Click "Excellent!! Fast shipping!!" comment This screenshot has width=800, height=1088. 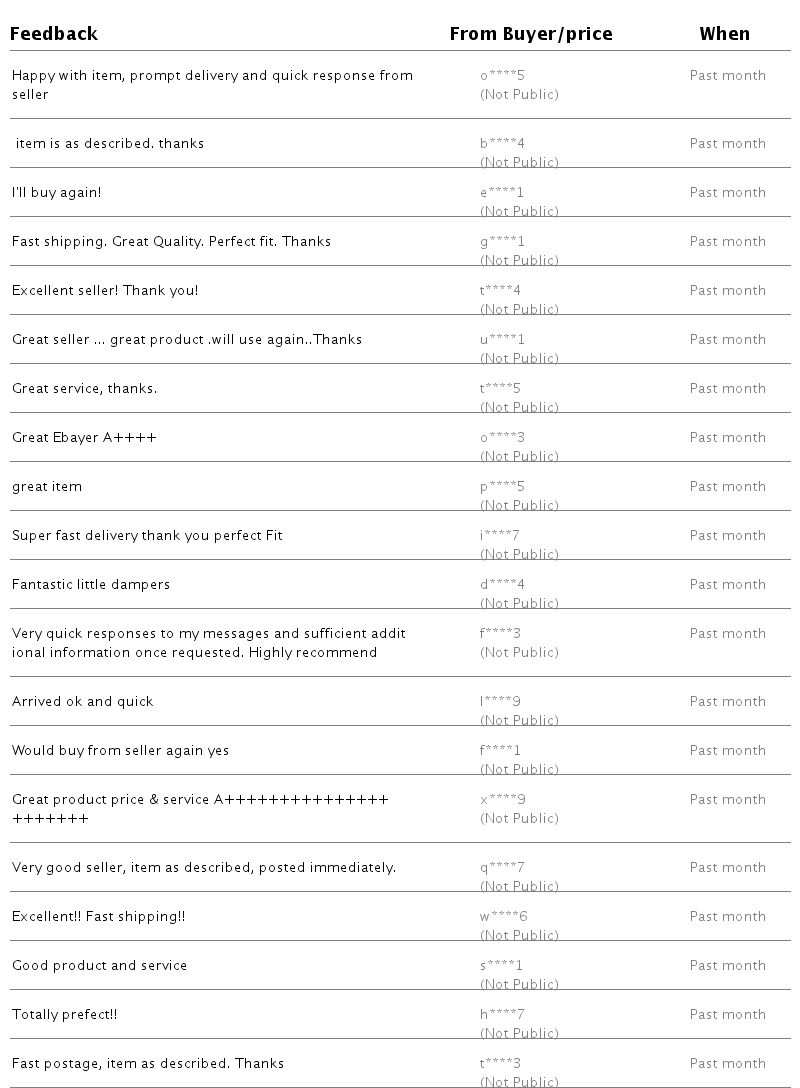tap(98, 916)
